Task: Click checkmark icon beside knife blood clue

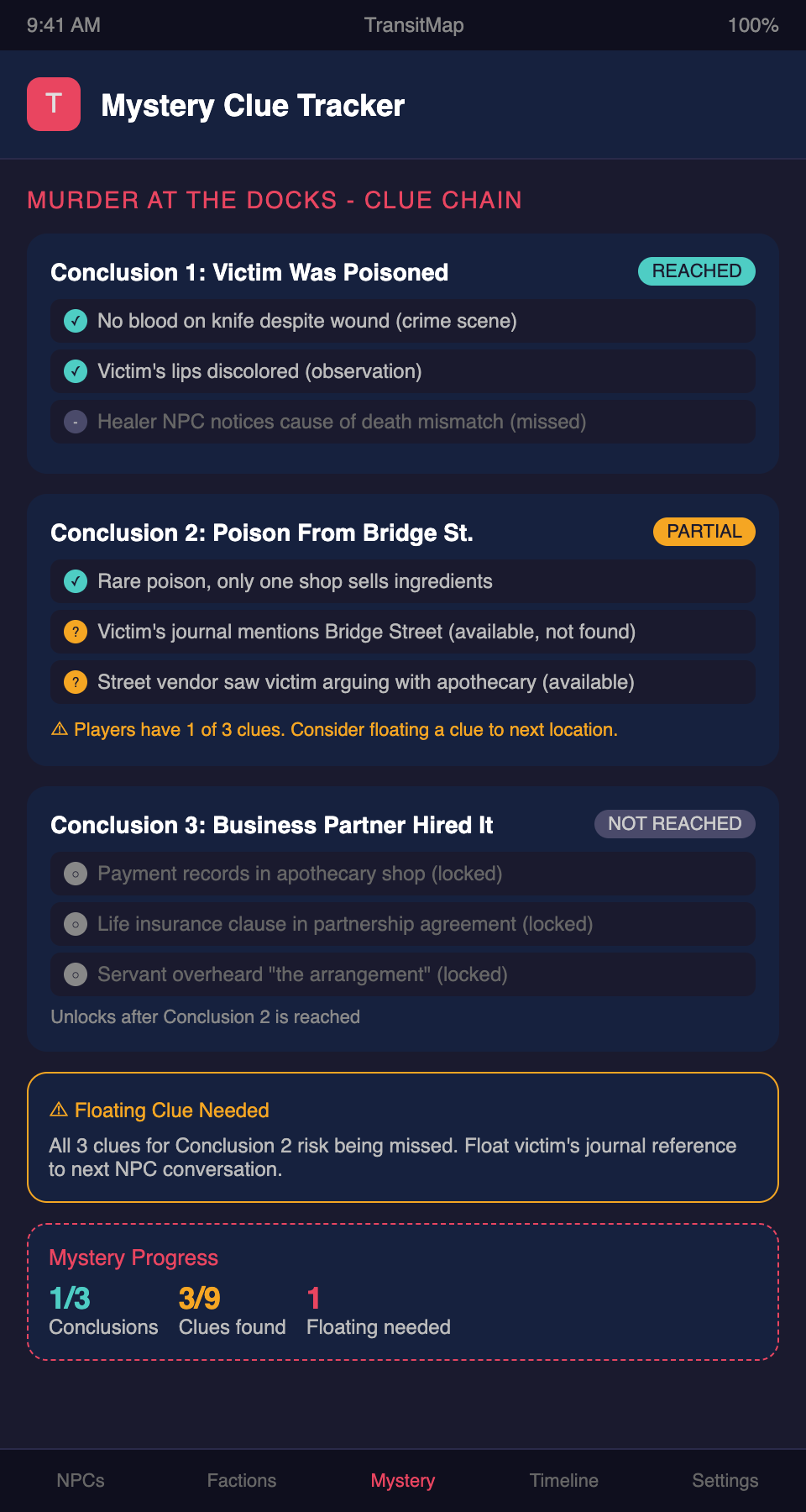Action: click(x=76, y=321)
